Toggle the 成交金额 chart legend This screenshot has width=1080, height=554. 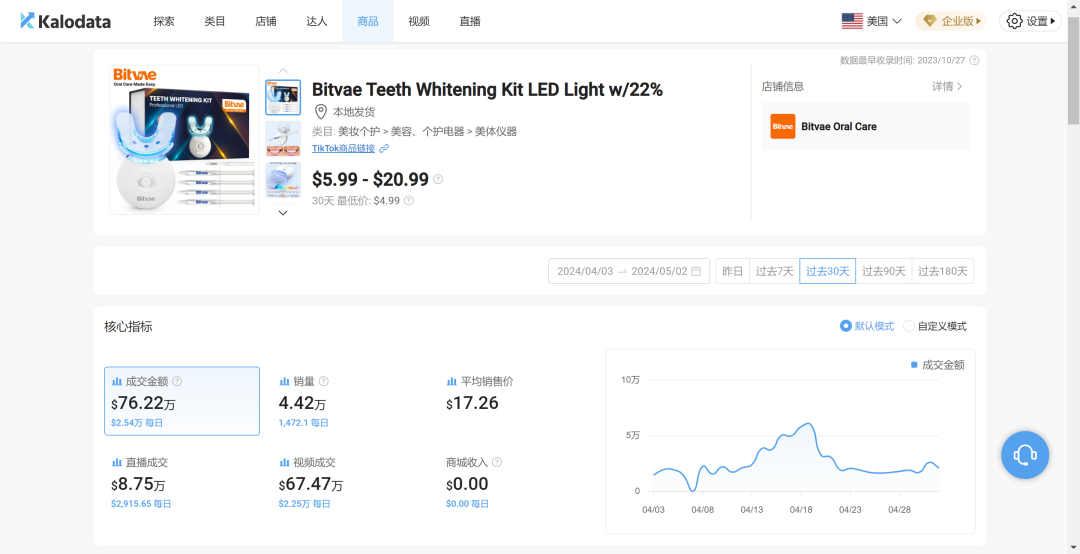(937, 365)
